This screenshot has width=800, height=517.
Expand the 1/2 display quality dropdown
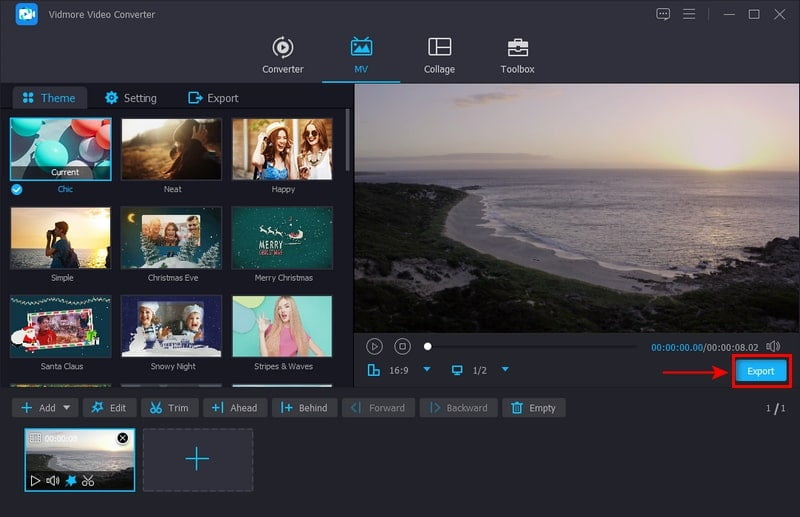505,370
